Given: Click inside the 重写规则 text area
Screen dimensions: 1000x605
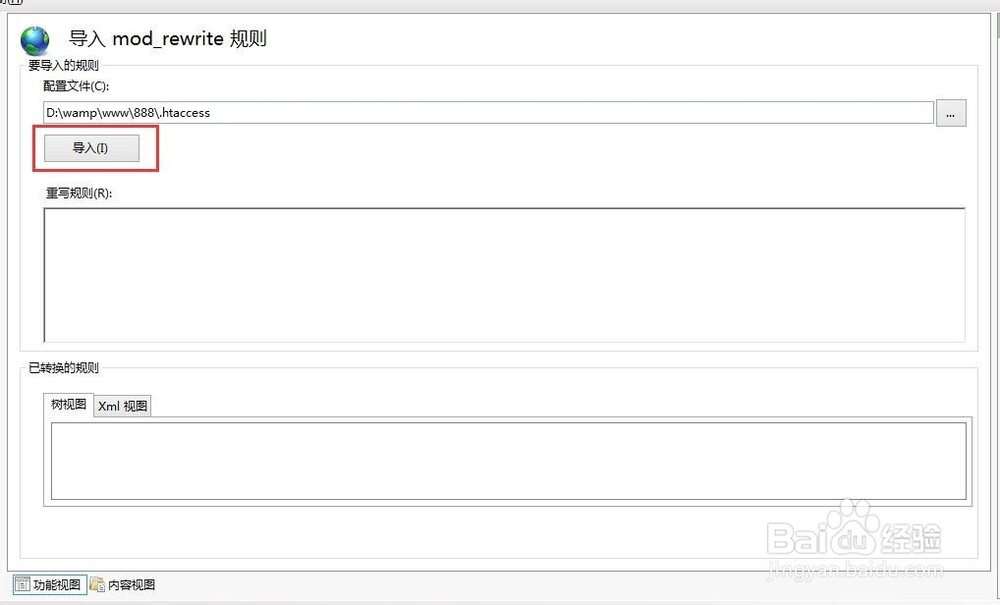Looking at the screenshot, I should click(504, 275).
